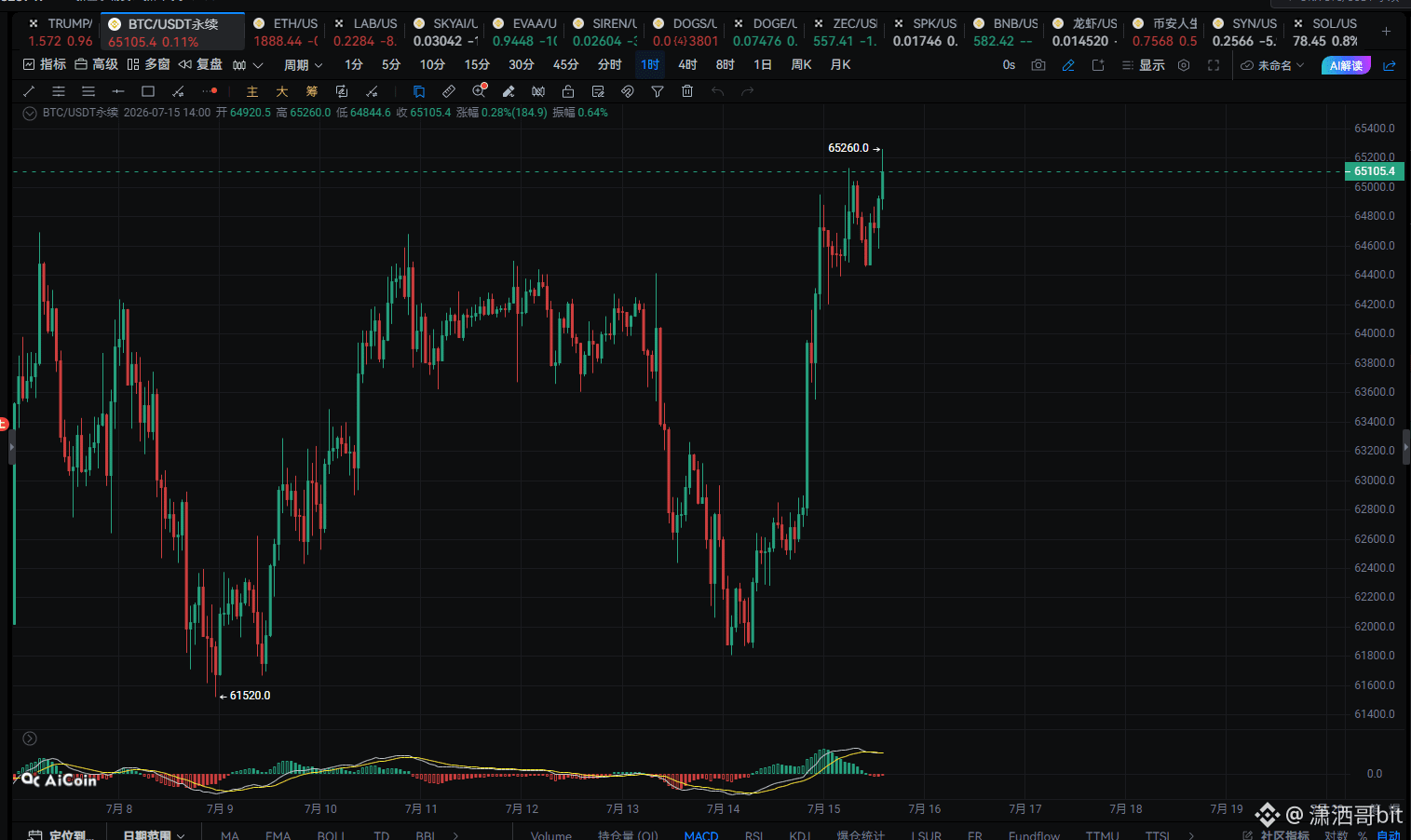Click the 显示 display button
Screen dimensions: 1411x840
pyautogui.click(x=1144, y=65)
